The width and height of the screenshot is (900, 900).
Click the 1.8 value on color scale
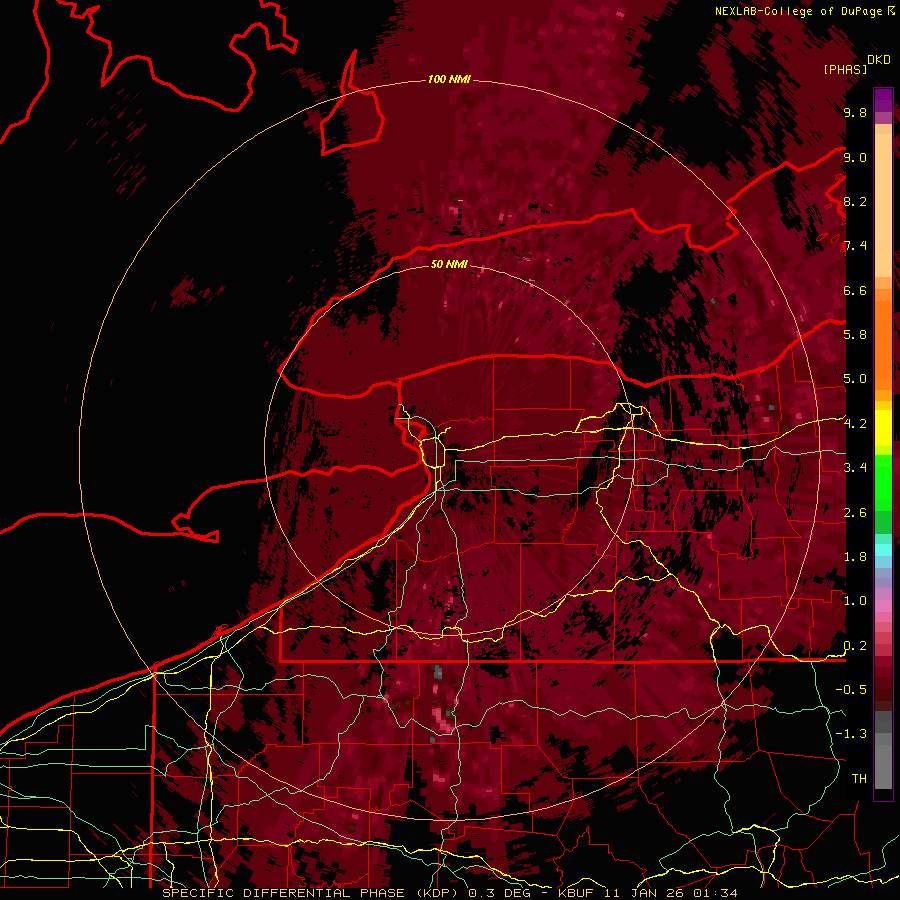tap(855, 557)
